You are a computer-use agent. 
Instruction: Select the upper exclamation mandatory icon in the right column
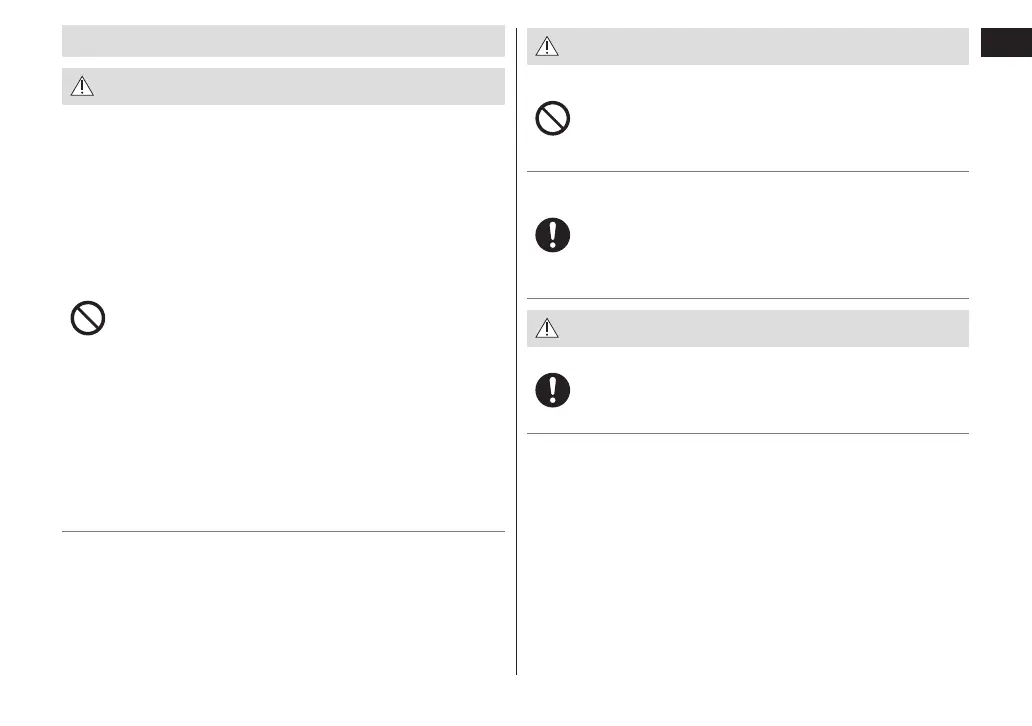pos(553,235)
